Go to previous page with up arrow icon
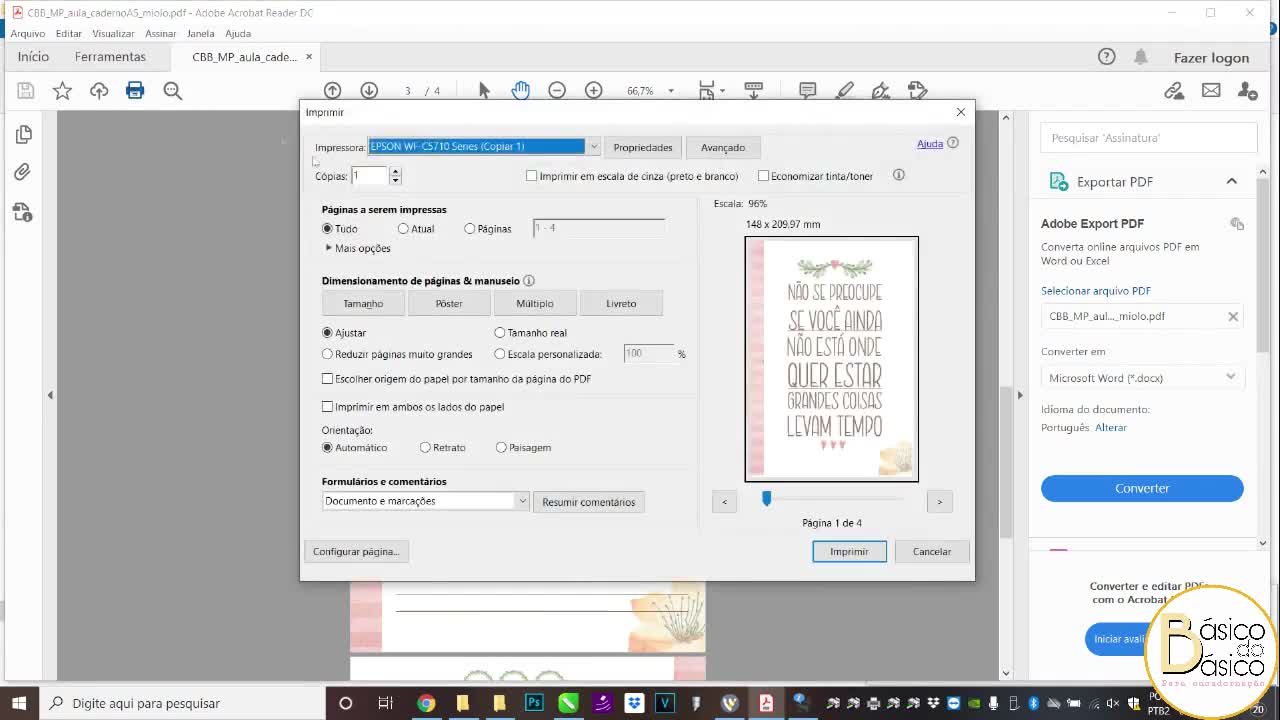 click(333, 91)
